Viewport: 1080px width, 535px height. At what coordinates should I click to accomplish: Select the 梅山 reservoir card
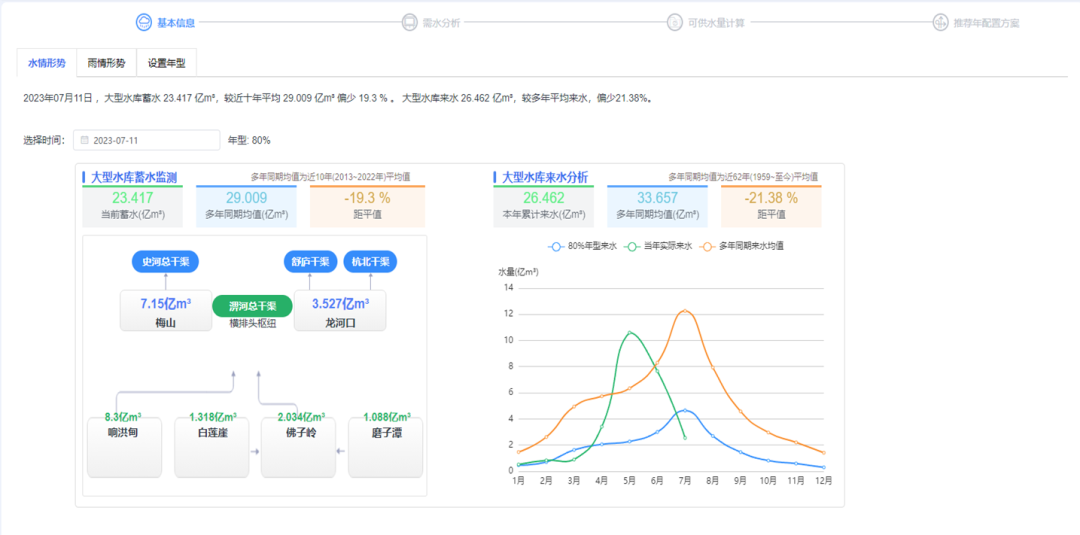(166, 311)
